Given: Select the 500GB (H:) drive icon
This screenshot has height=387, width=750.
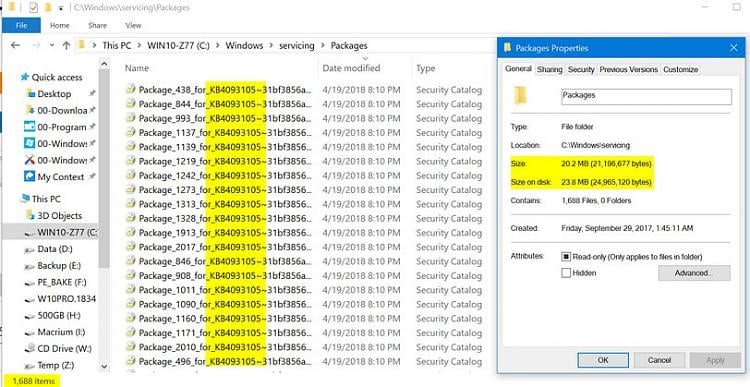Looking at the screenshot, I should click(30, 316).
